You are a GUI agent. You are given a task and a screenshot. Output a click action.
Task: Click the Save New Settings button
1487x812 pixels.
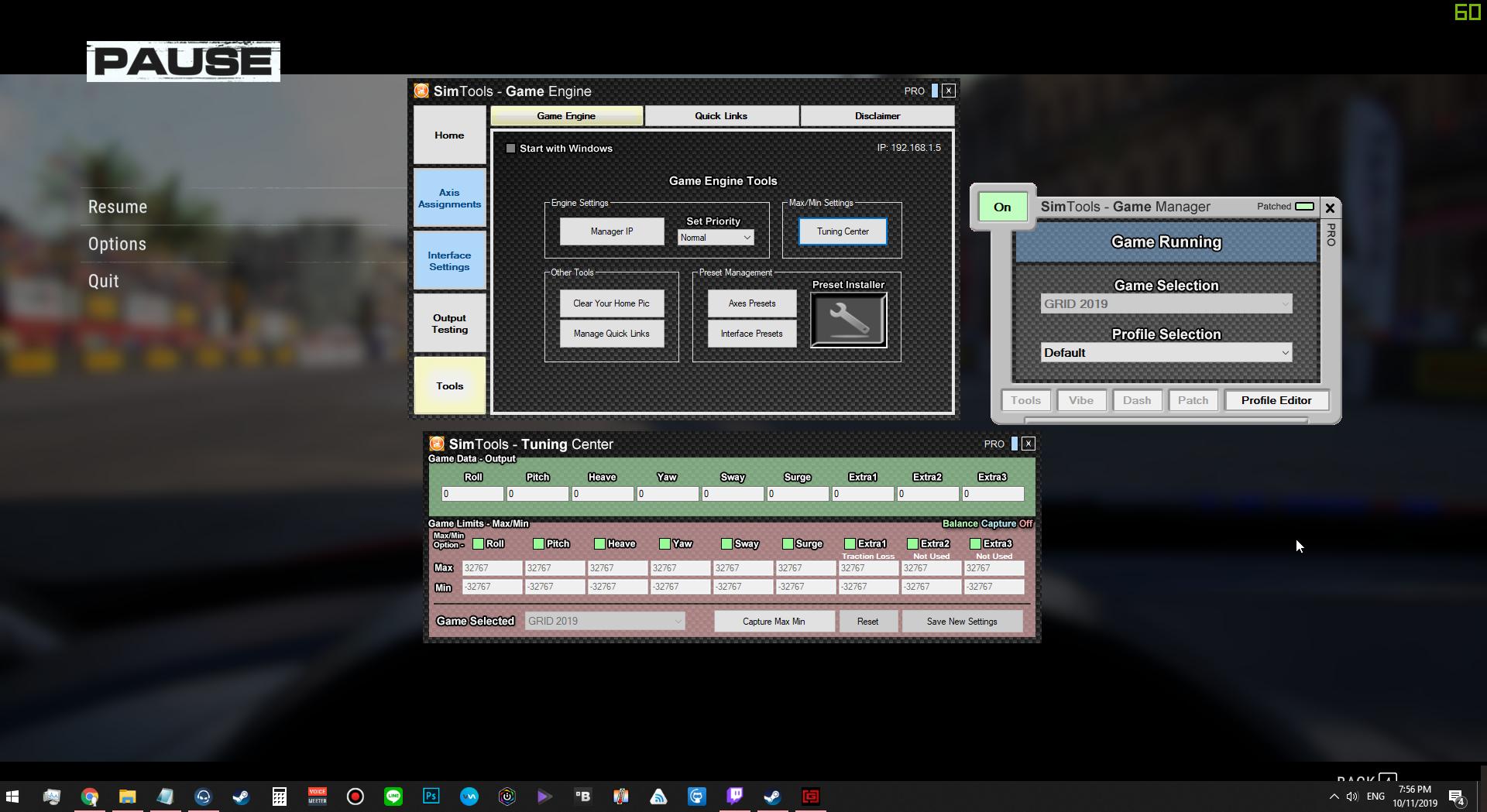(962, 621)
